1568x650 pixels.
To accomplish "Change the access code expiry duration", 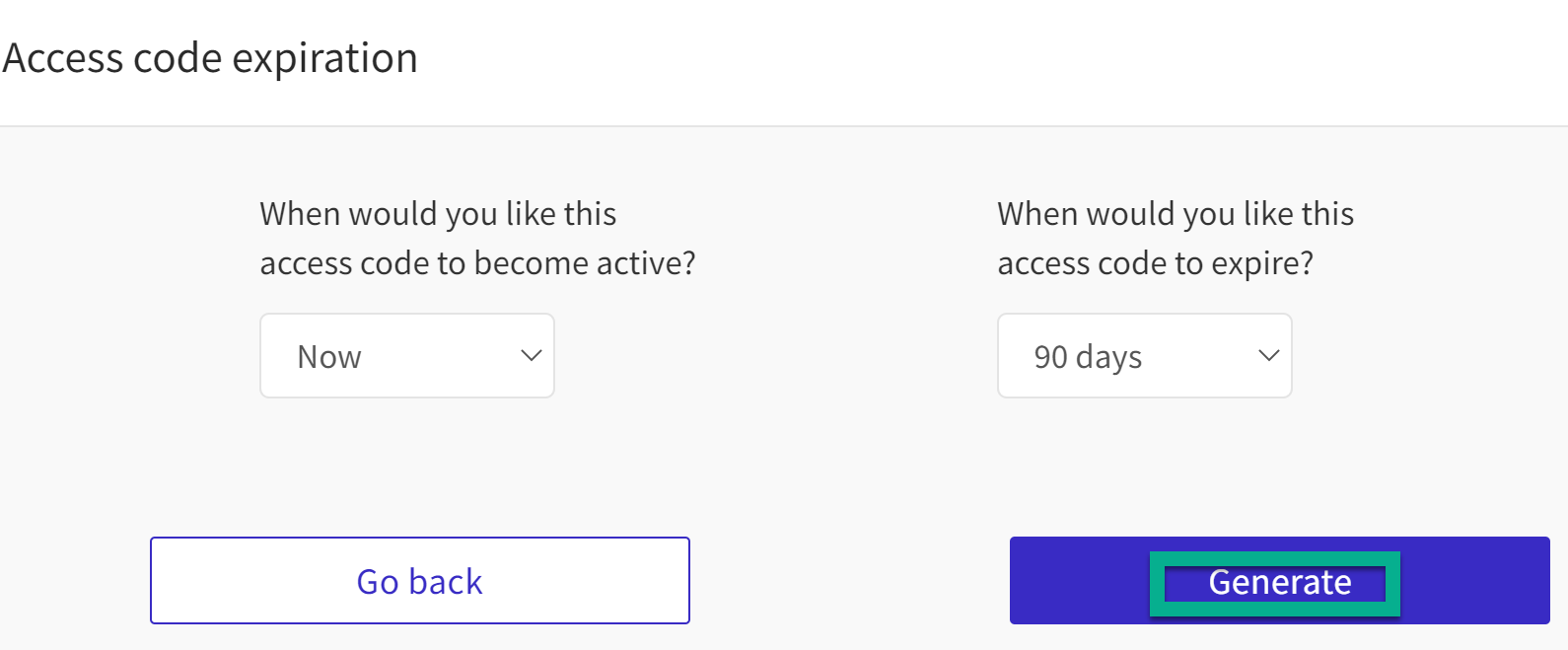I will pos(1144,356).
